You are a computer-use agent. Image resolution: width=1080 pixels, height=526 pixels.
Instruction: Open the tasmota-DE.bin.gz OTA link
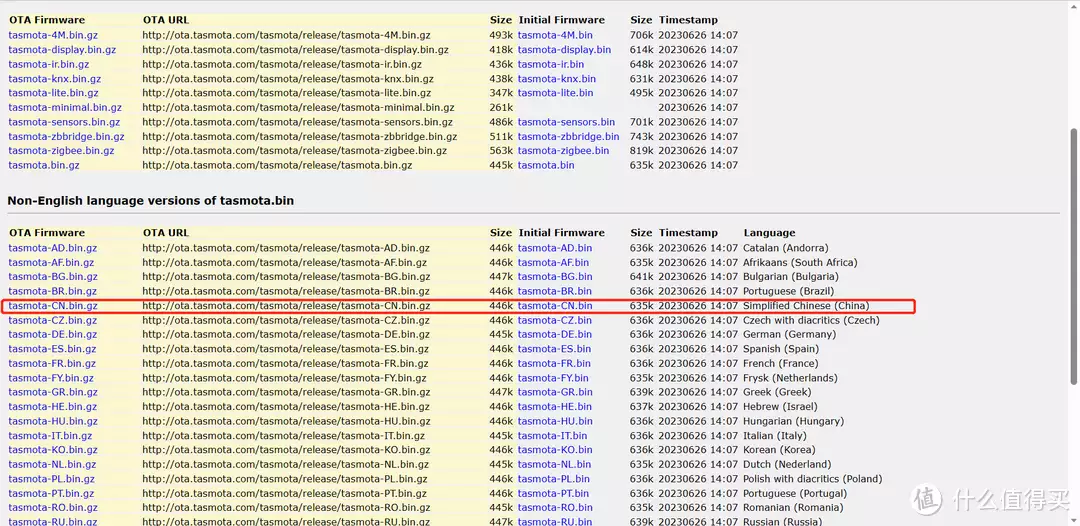[52, 335]
